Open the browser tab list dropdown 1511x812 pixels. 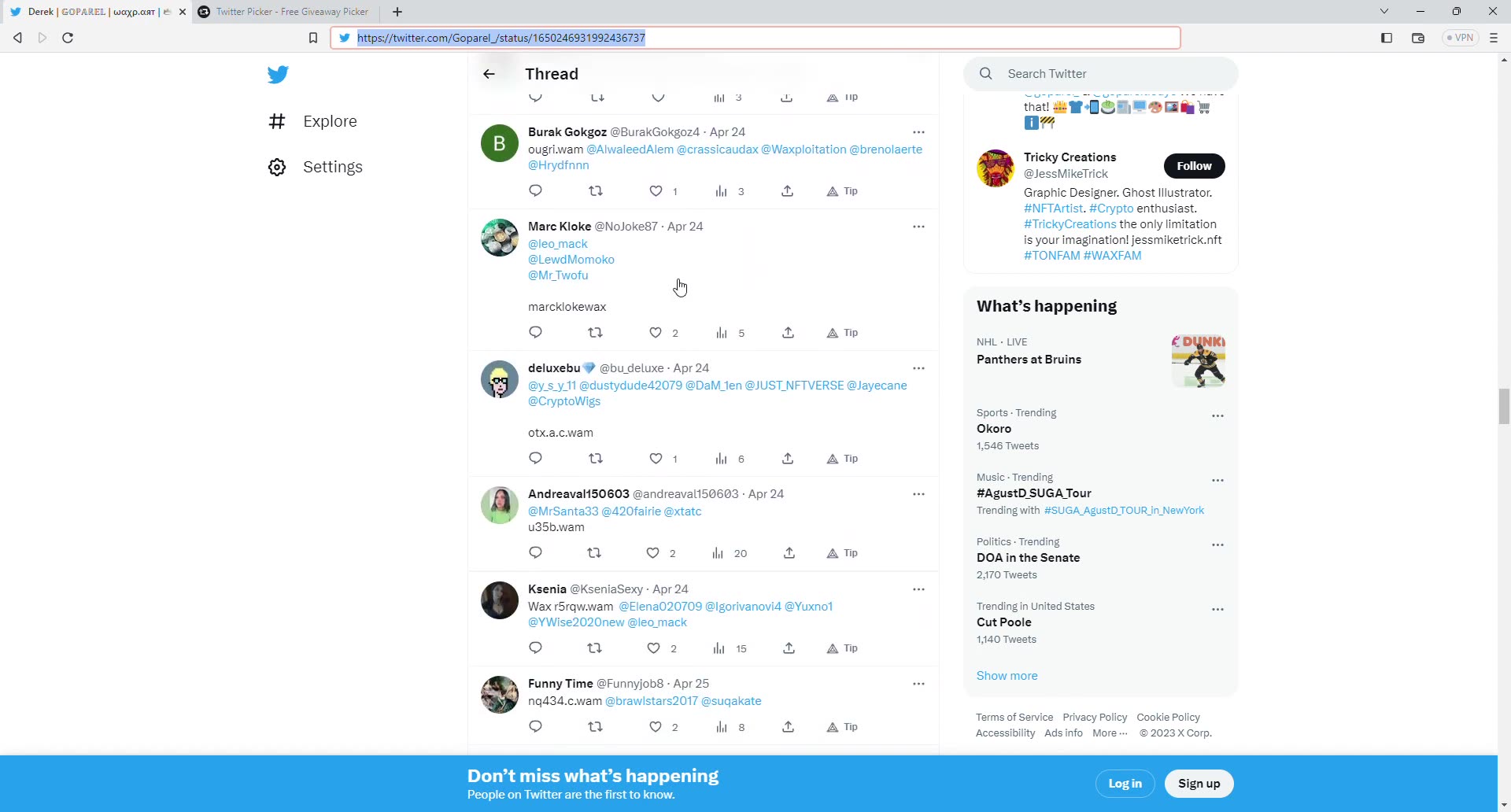click(1384, 12)
